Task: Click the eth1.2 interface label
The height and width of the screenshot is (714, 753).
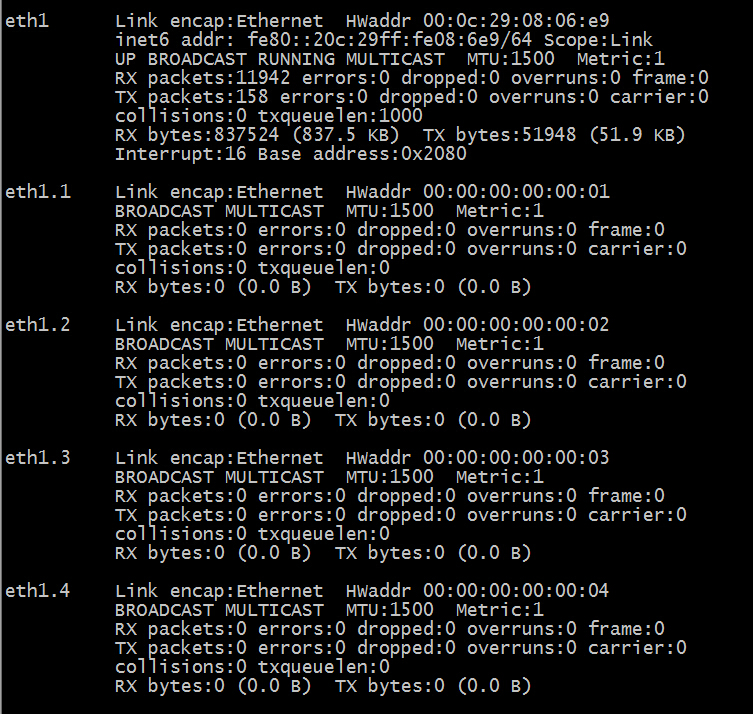Action: (x=38, y=325)
